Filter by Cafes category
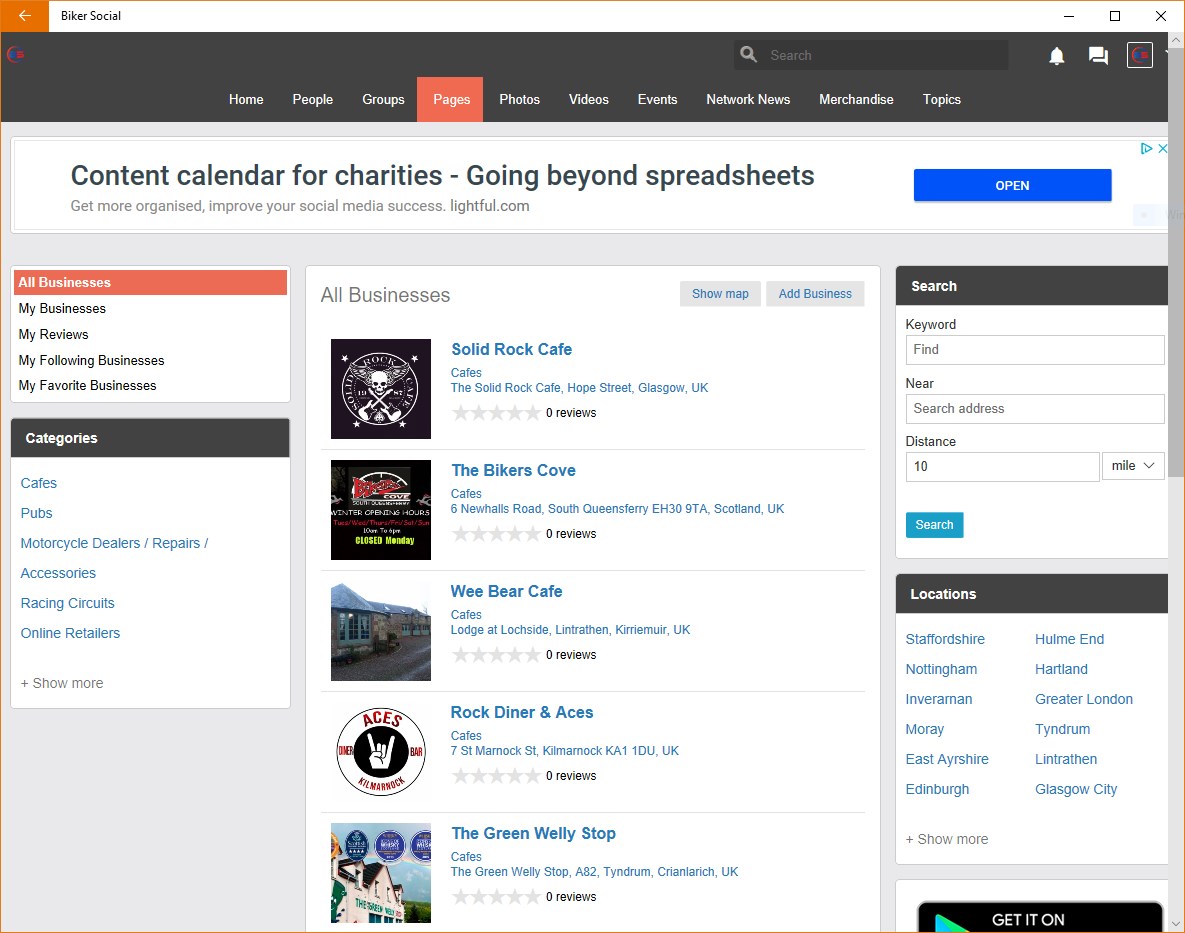1185x933 pixels. 39,483
